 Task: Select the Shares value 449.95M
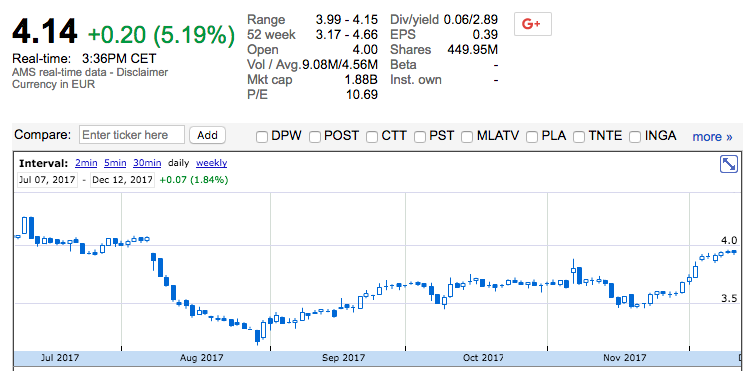pyautogui.click(x=473, y=49)
